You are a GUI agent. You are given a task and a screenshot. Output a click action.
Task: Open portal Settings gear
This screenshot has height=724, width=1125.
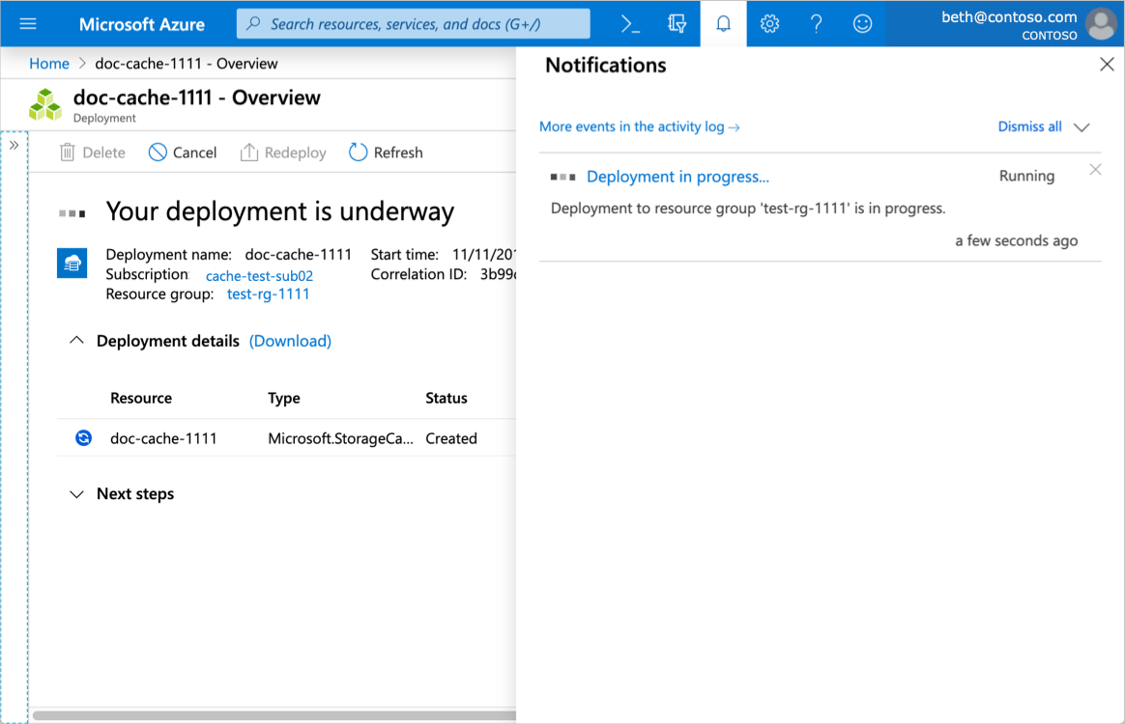click(x=769, y=22)
